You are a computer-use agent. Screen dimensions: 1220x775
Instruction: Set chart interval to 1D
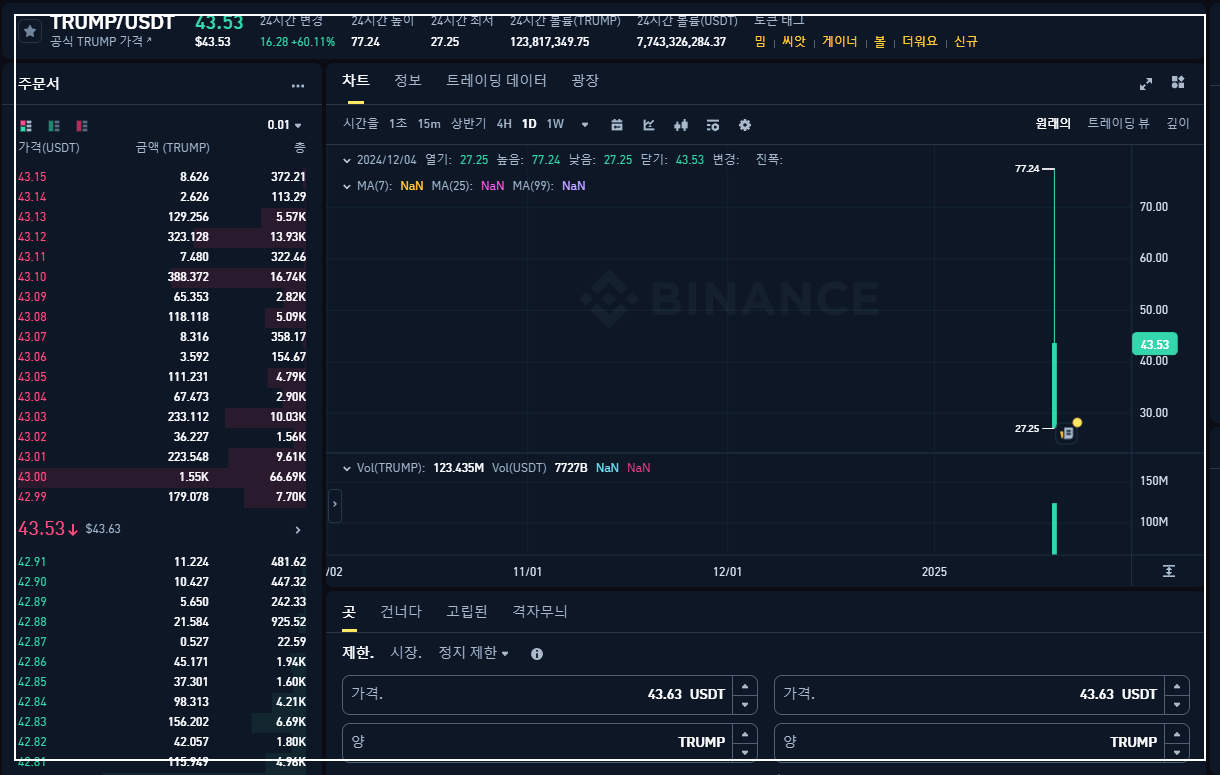(529, 124)
